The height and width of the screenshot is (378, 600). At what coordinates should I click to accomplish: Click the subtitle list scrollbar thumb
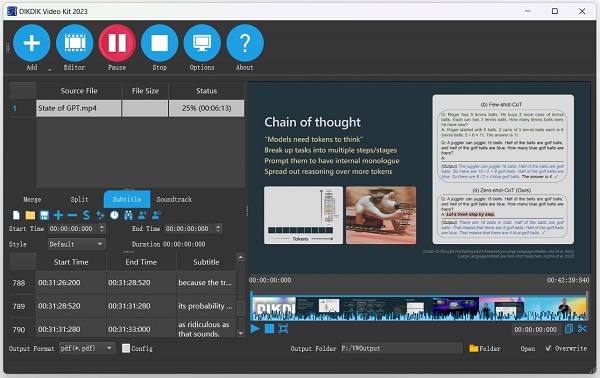241,308
